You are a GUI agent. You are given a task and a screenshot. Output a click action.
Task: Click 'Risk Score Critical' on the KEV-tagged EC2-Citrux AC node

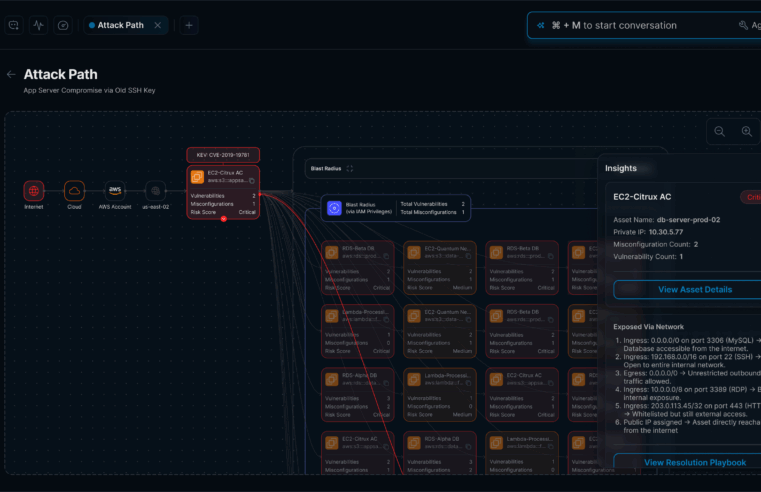point(223,212)
